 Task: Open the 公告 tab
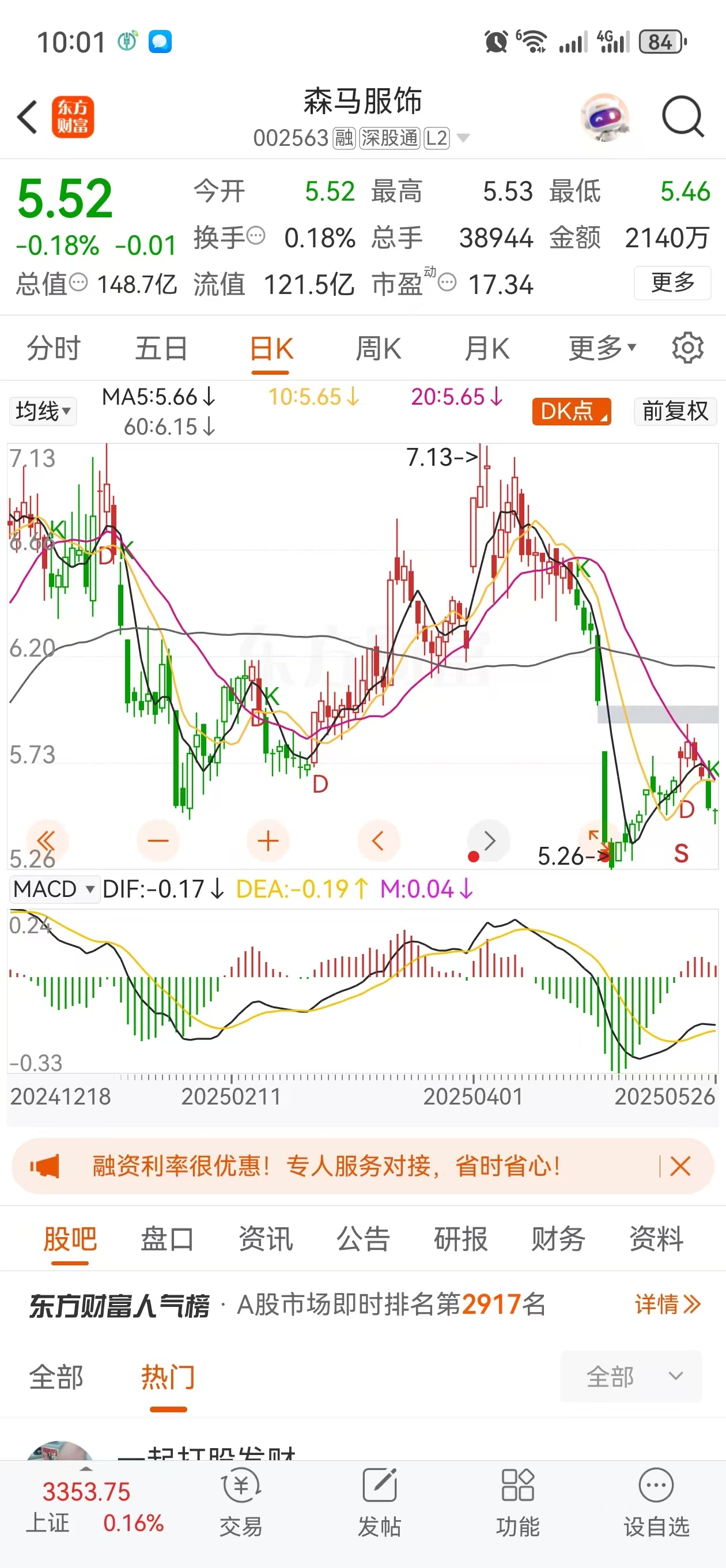[364, 1239]
